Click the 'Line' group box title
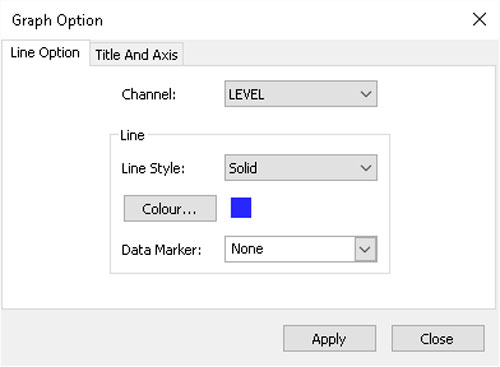Image resolution: width=500 pixels, height=367 pixels. click(132, 135)
